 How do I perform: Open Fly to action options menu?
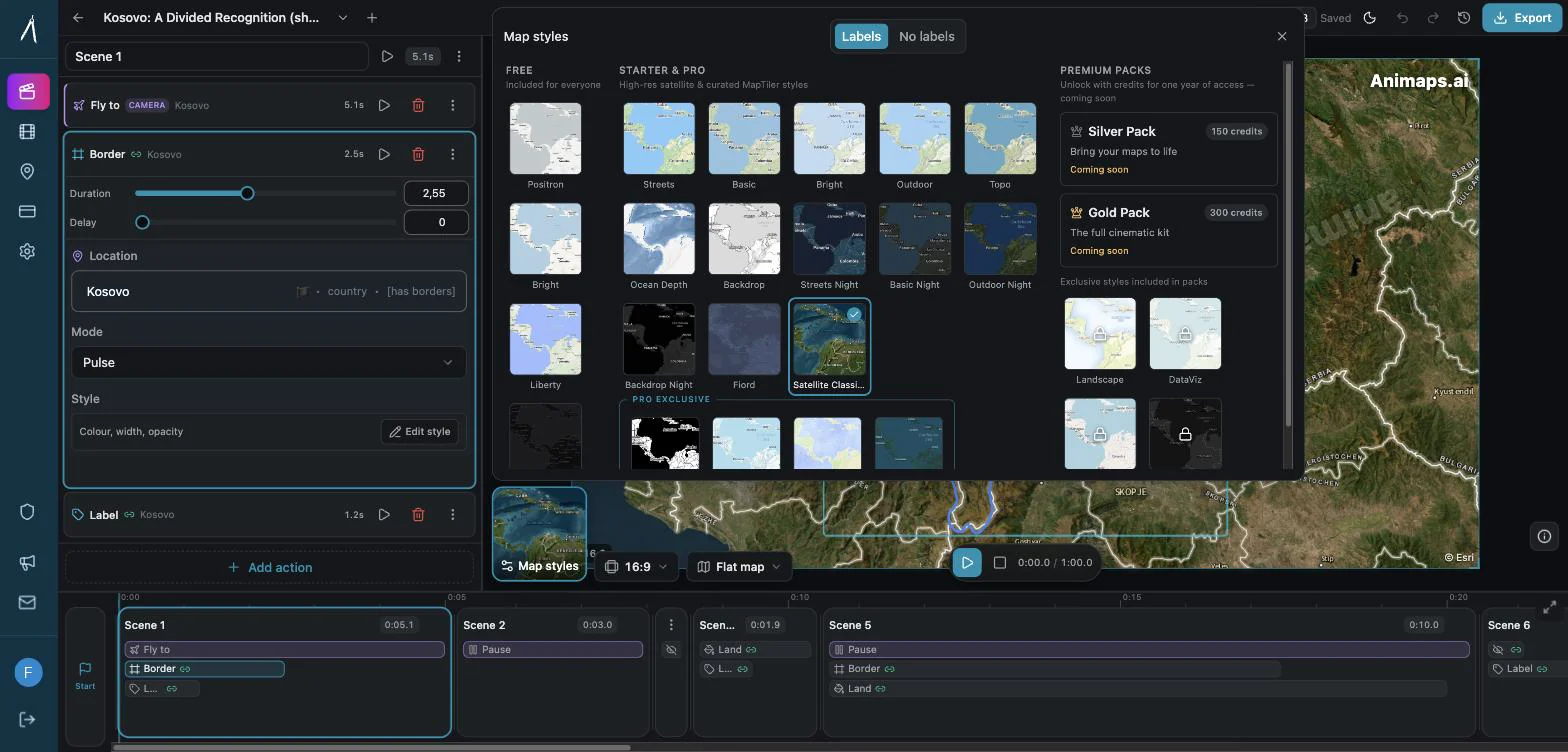(x=452, y=105)
